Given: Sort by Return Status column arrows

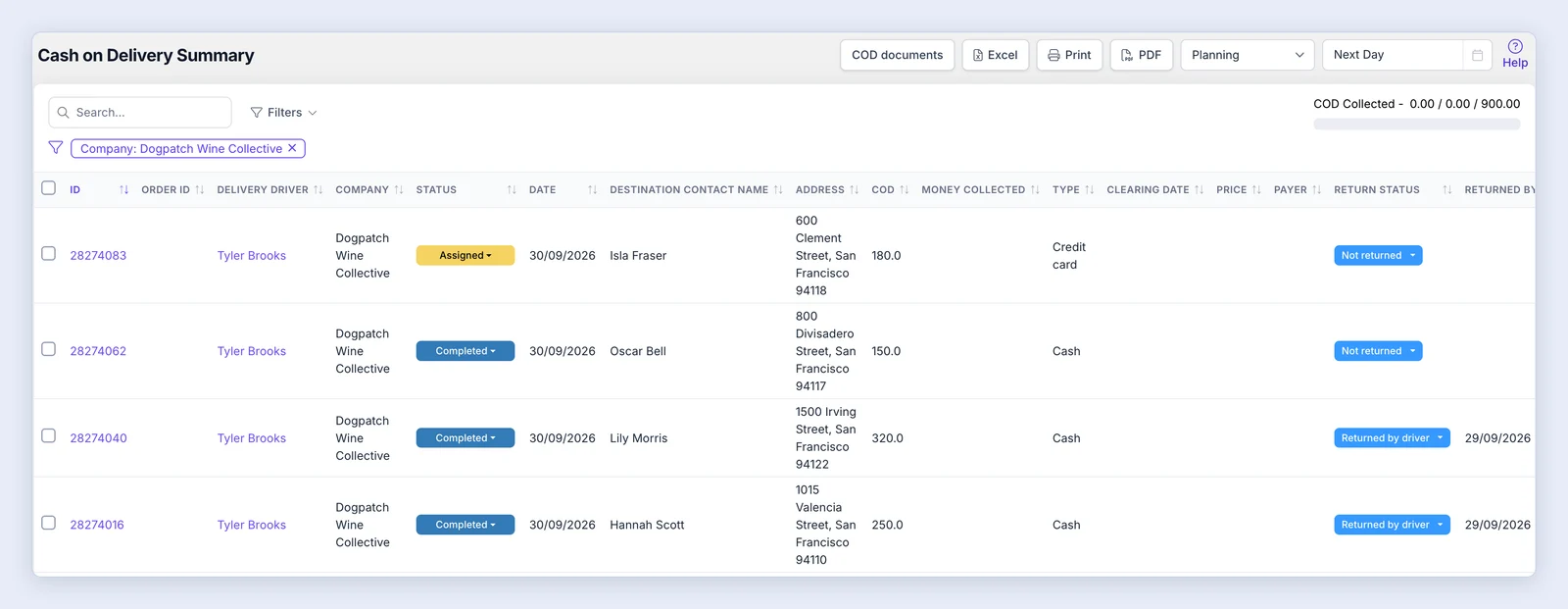Looking at the screenshot, I should pos(1447,190).
